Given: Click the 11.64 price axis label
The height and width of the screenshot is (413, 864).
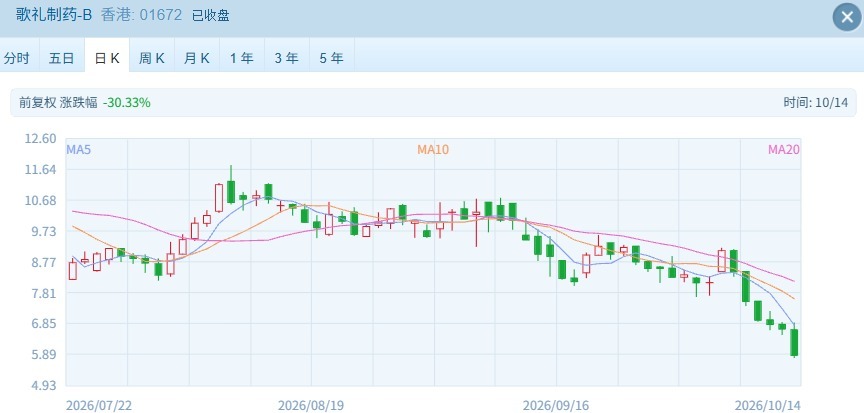Looking at the screenshot, I should click(40, 169).
